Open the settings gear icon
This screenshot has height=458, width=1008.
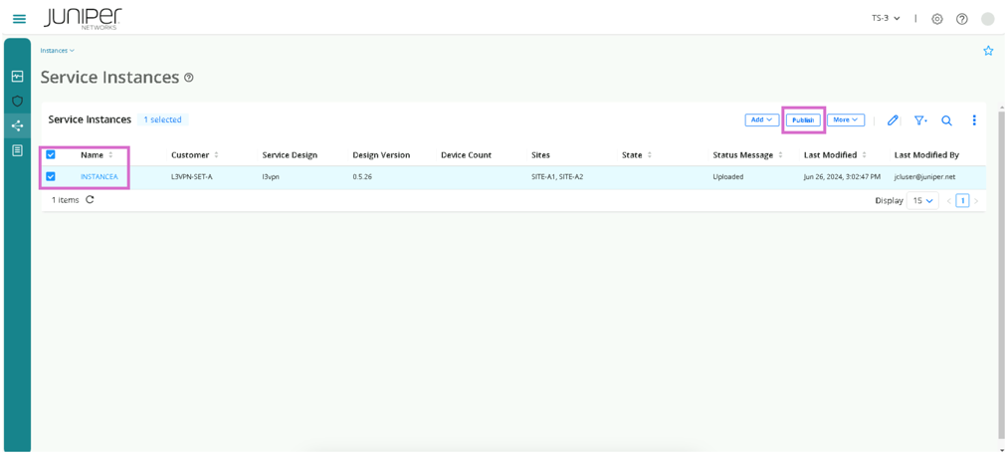pos(937,19)
